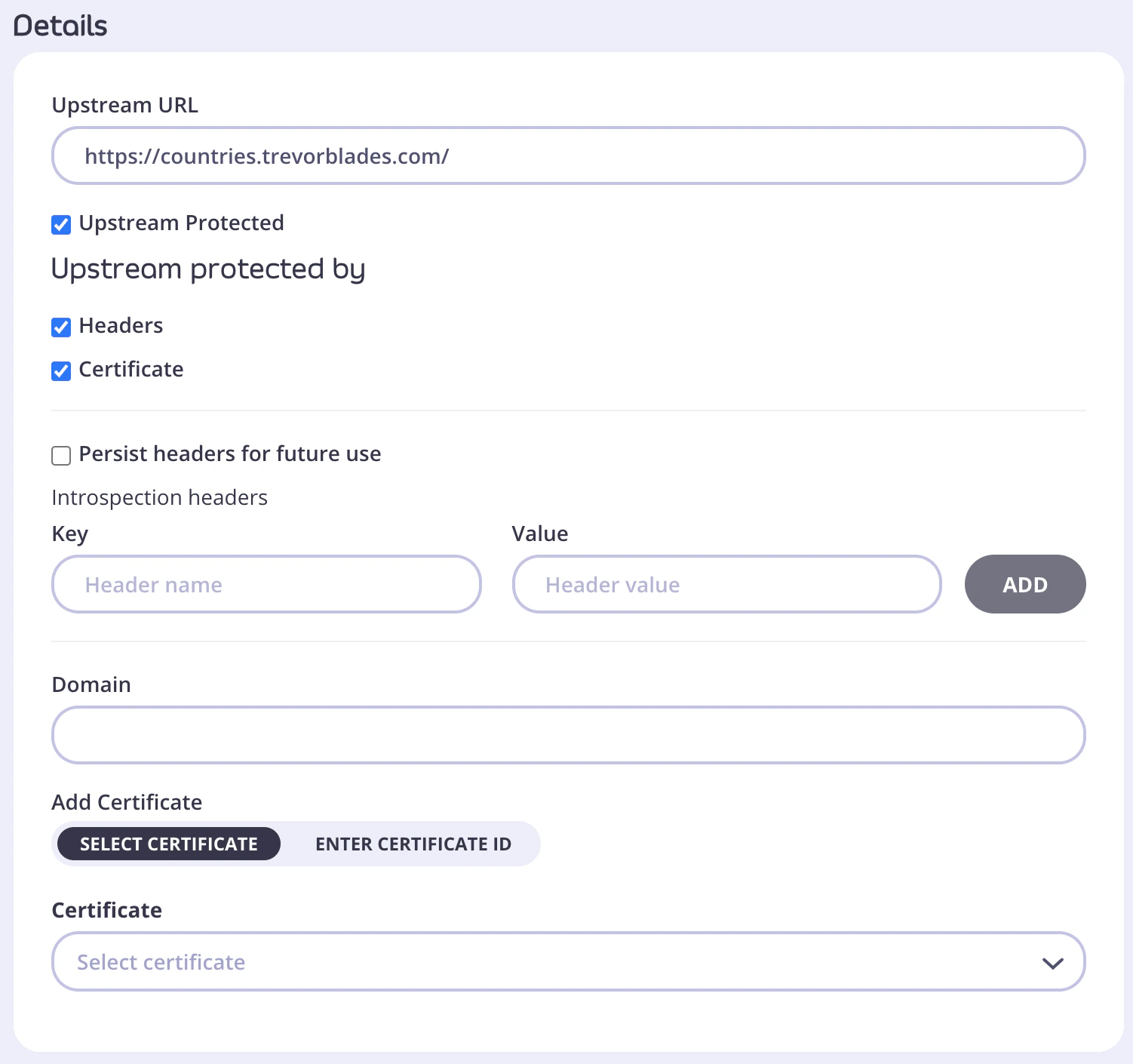This screenshot has width=1133, height=1064.
Task: Click the "Upstream Protected" label text
Action: (181, 223)
